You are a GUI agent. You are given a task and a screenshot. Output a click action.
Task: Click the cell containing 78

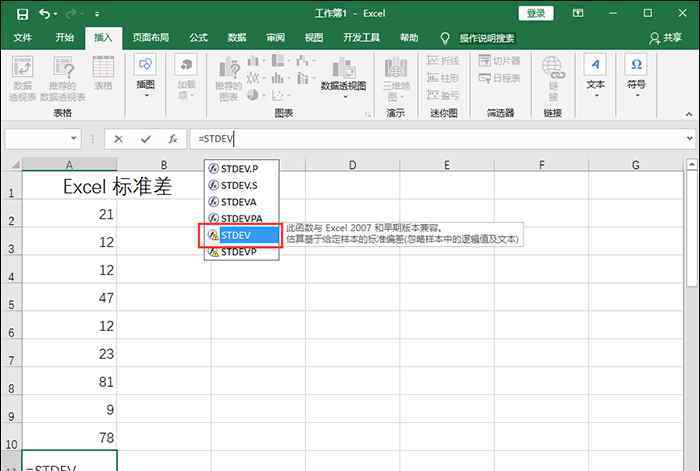point(69,437)
